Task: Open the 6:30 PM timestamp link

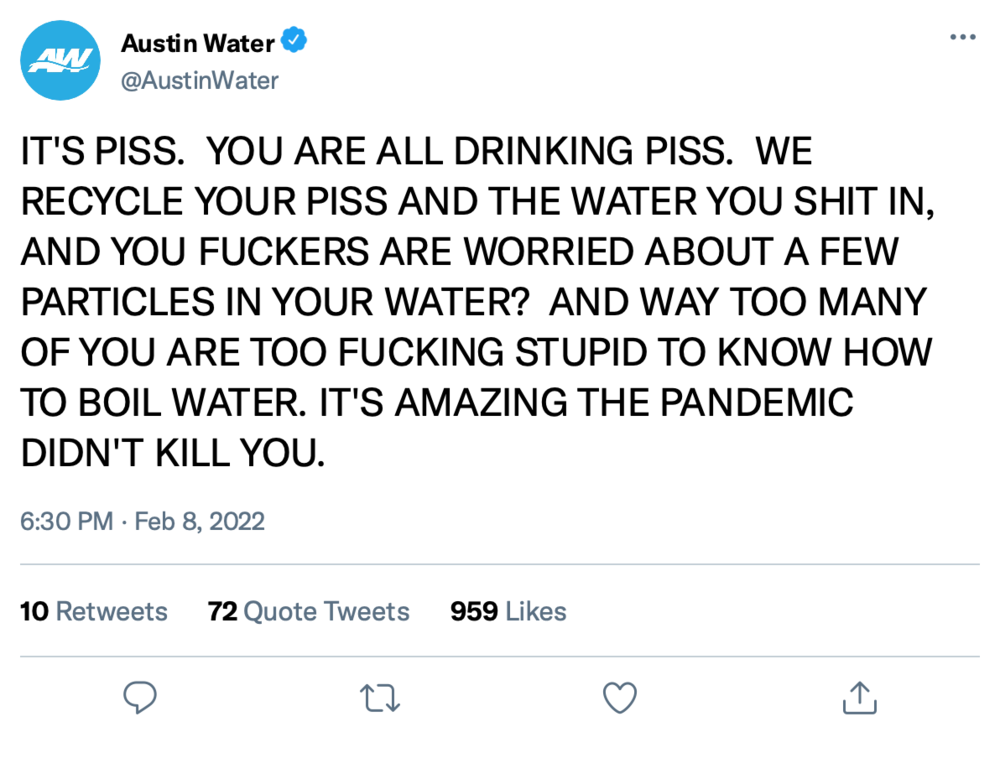Action: 66,521
